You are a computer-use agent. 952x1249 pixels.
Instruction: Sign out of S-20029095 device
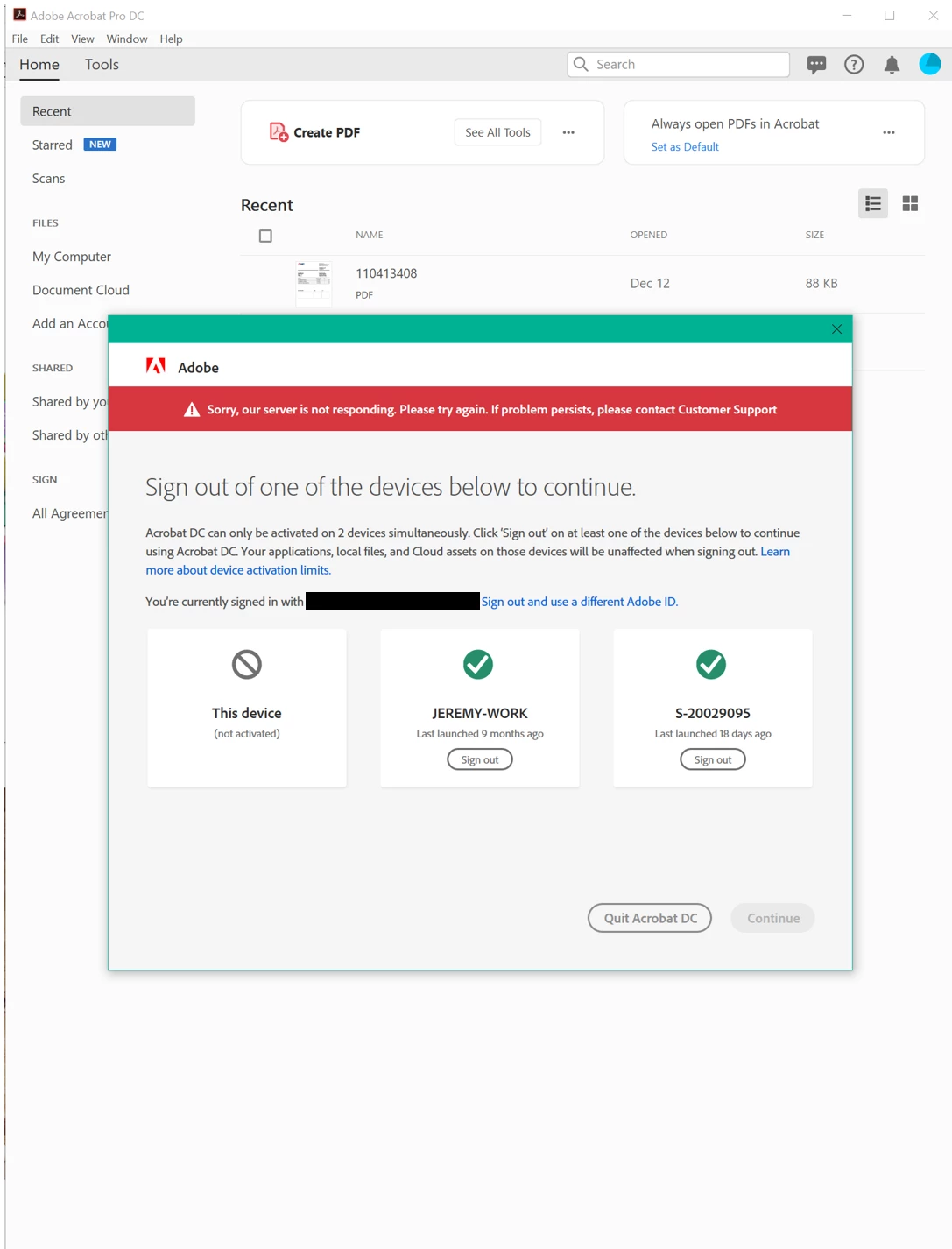pos(713,759)
